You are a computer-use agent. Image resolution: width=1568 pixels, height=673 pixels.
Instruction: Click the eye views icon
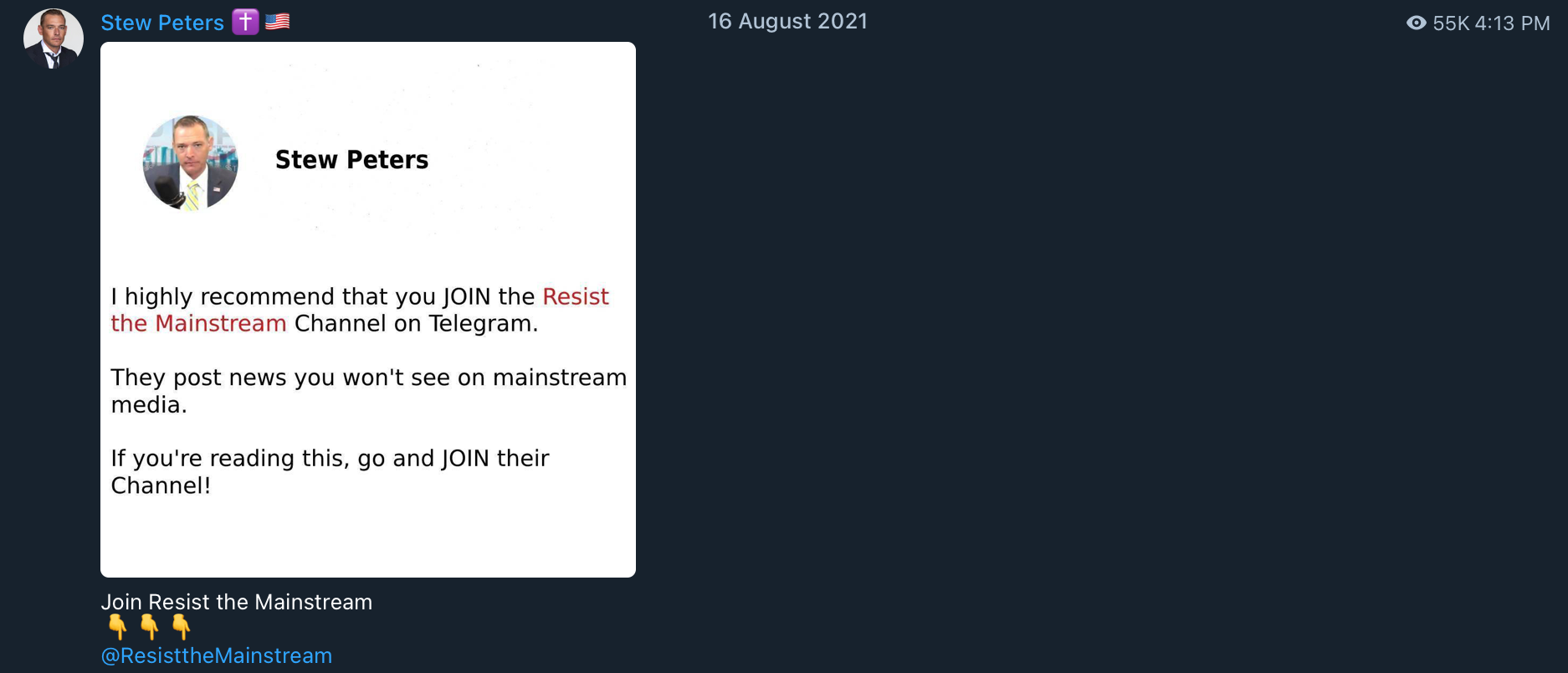[x=1416, y=23]
